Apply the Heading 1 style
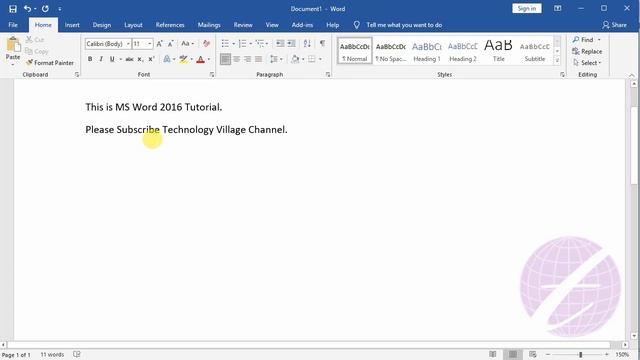Image resolution: width=640 pixels, height=360 pixels. pyautogui.click(x=427, y=51)
